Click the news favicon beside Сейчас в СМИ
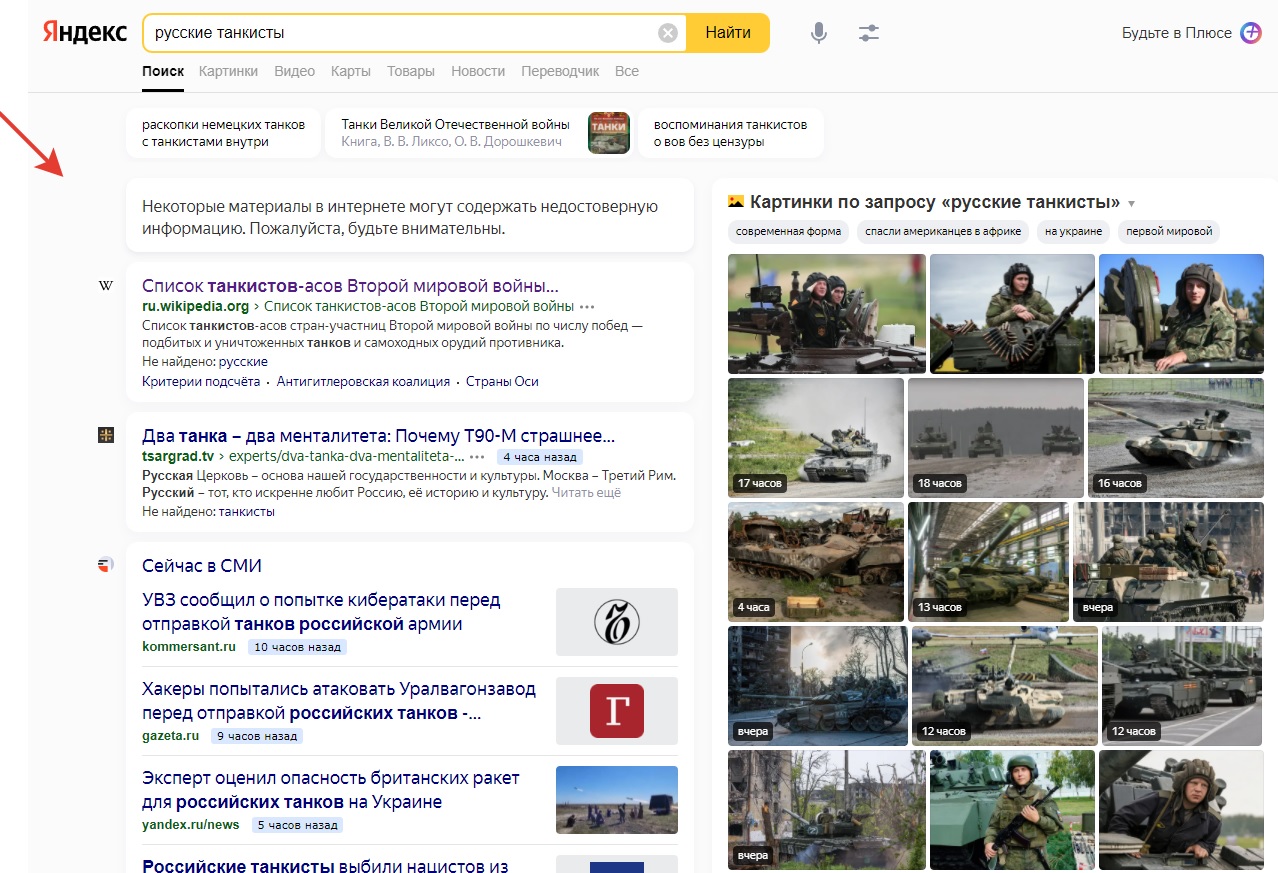This screenshot has width=1278, height=873. [106, 565]
